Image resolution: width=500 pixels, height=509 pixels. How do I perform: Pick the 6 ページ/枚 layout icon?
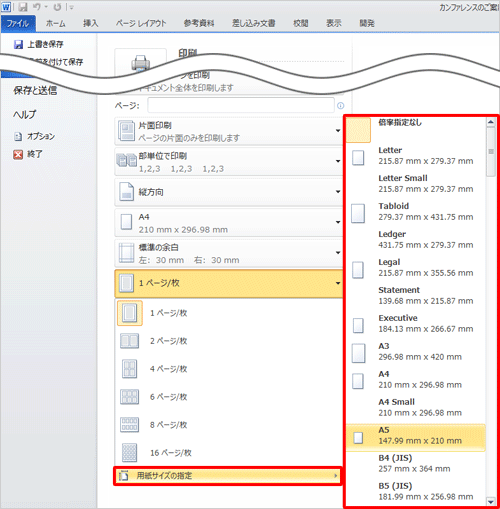pyautogui.click(x=129, y=397)
